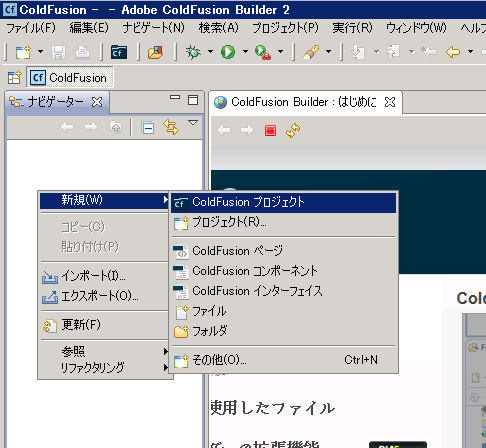Toggle Link with Editor in Navigator
Viewport: 486px width, 448px height.
[171, 127]
